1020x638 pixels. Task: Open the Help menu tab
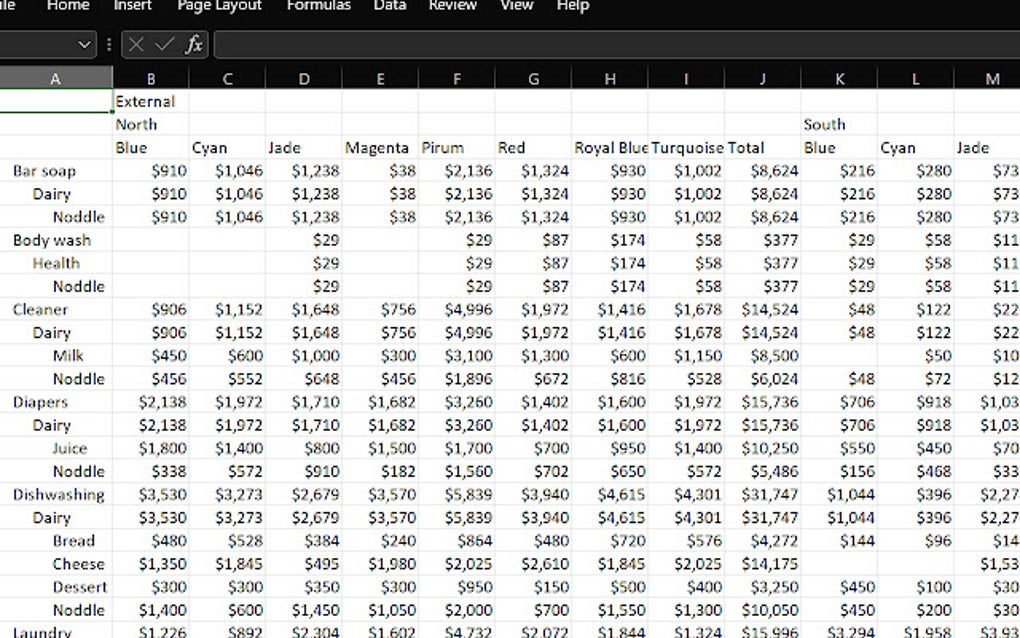(572, 6)
